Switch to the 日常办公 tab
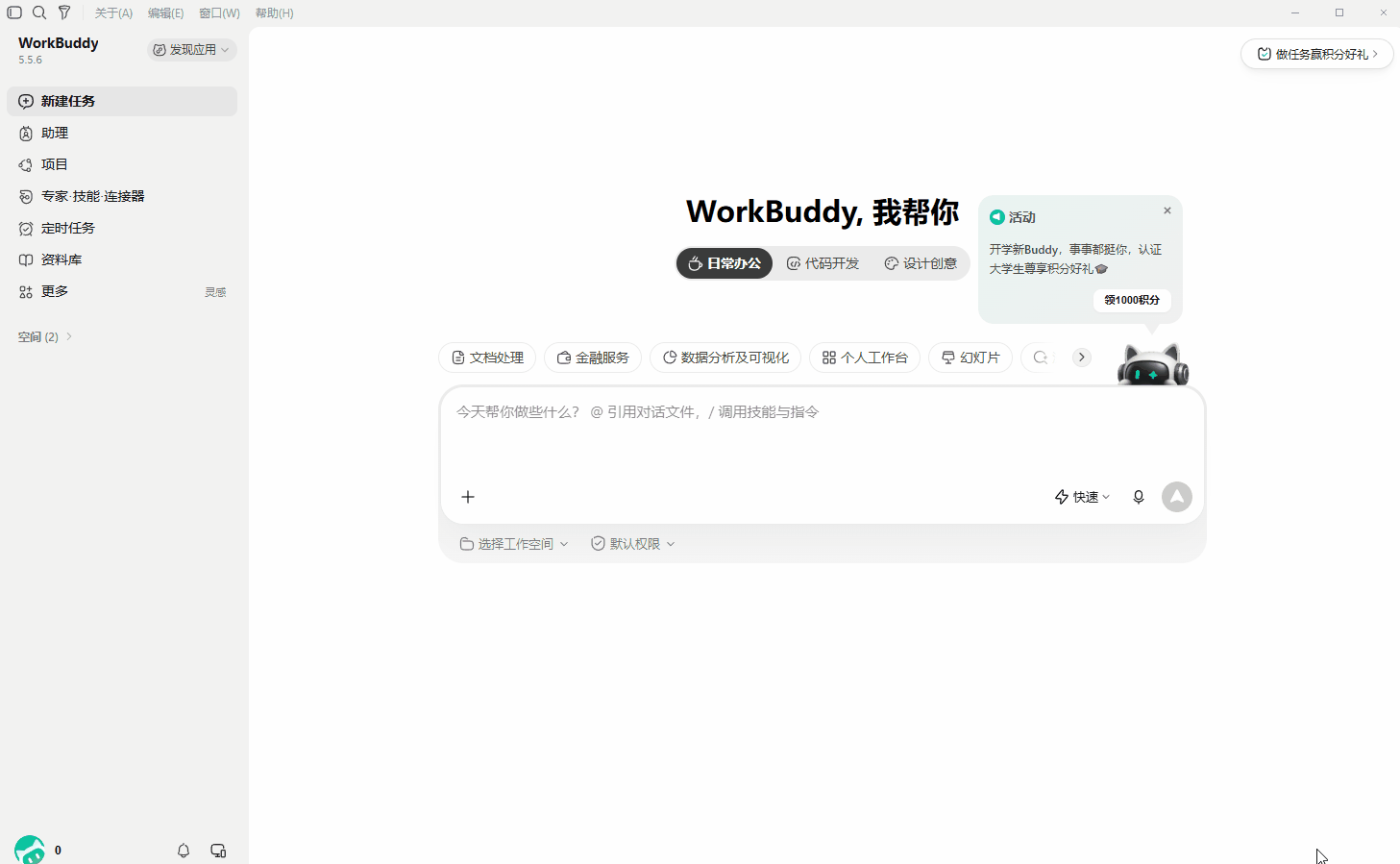The height and width of the screenshot is (864, 1400). [725, 263]
